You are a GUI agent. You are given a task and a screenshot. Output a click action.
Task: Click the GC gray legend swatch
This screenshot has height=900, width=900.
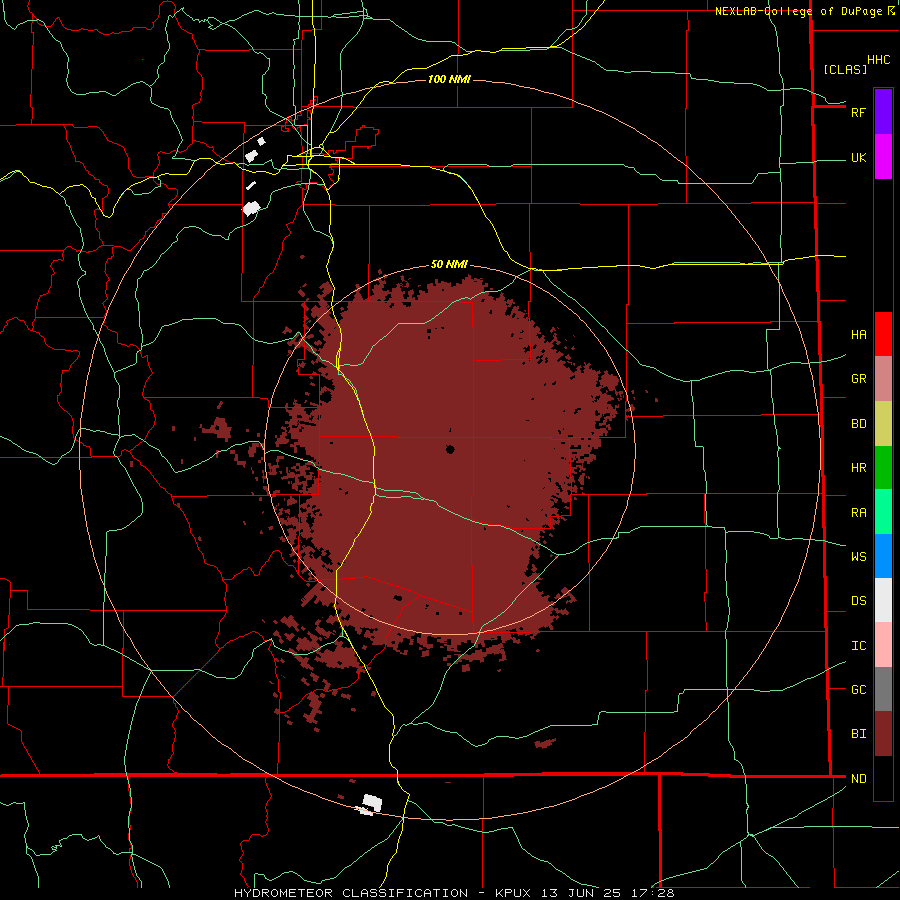(x=883, y=689)
